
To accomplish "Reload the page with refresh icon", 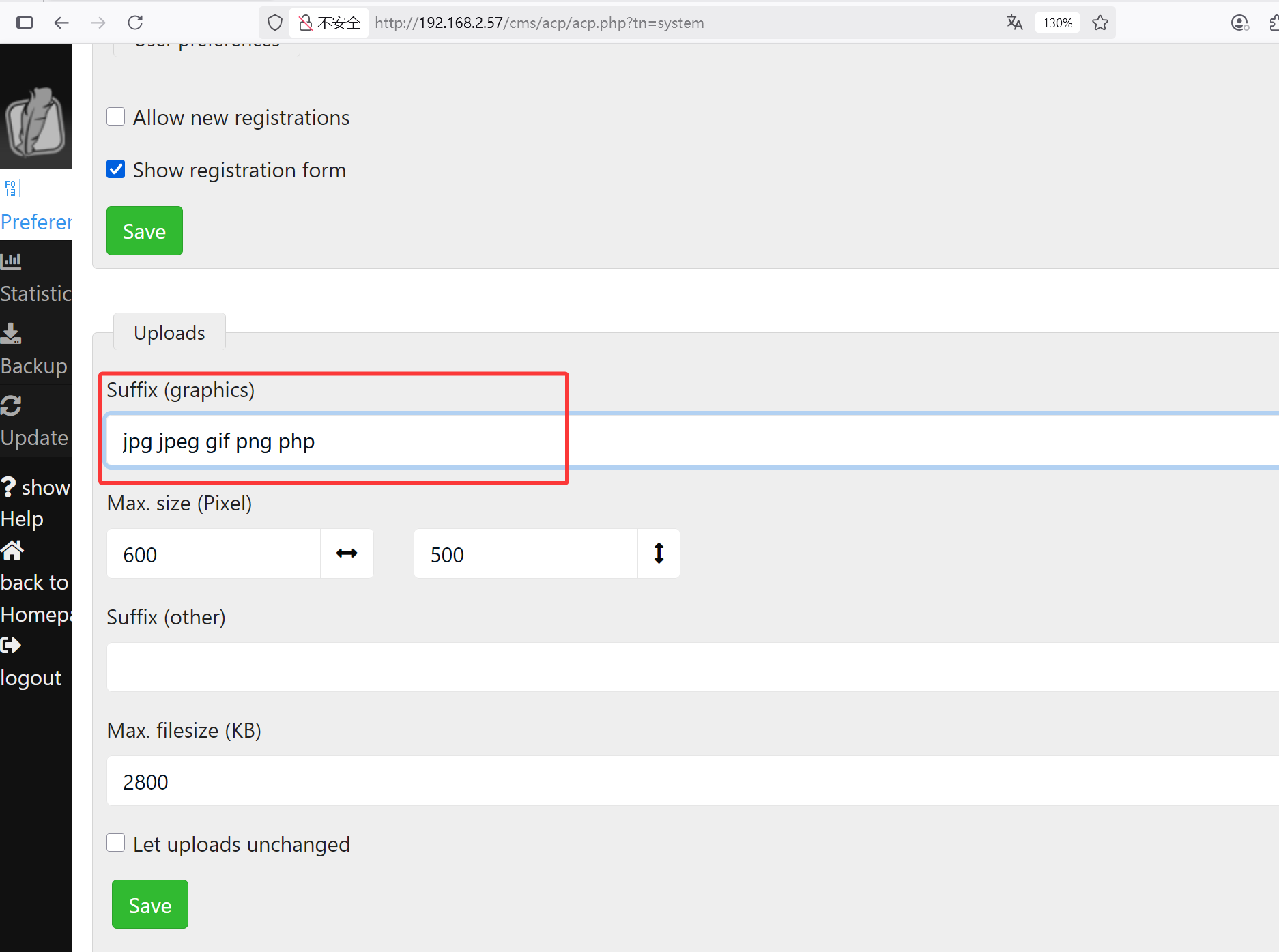I will pyautogui.click(x=135, y=23).
